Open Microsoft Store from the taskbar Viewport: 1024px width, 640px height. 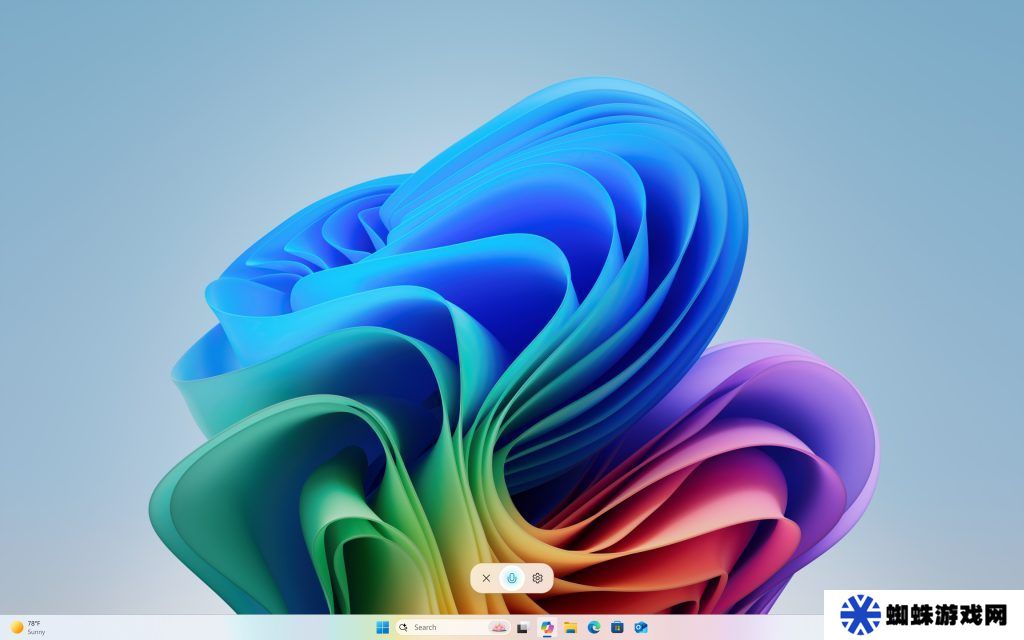(x=617, y=628)
